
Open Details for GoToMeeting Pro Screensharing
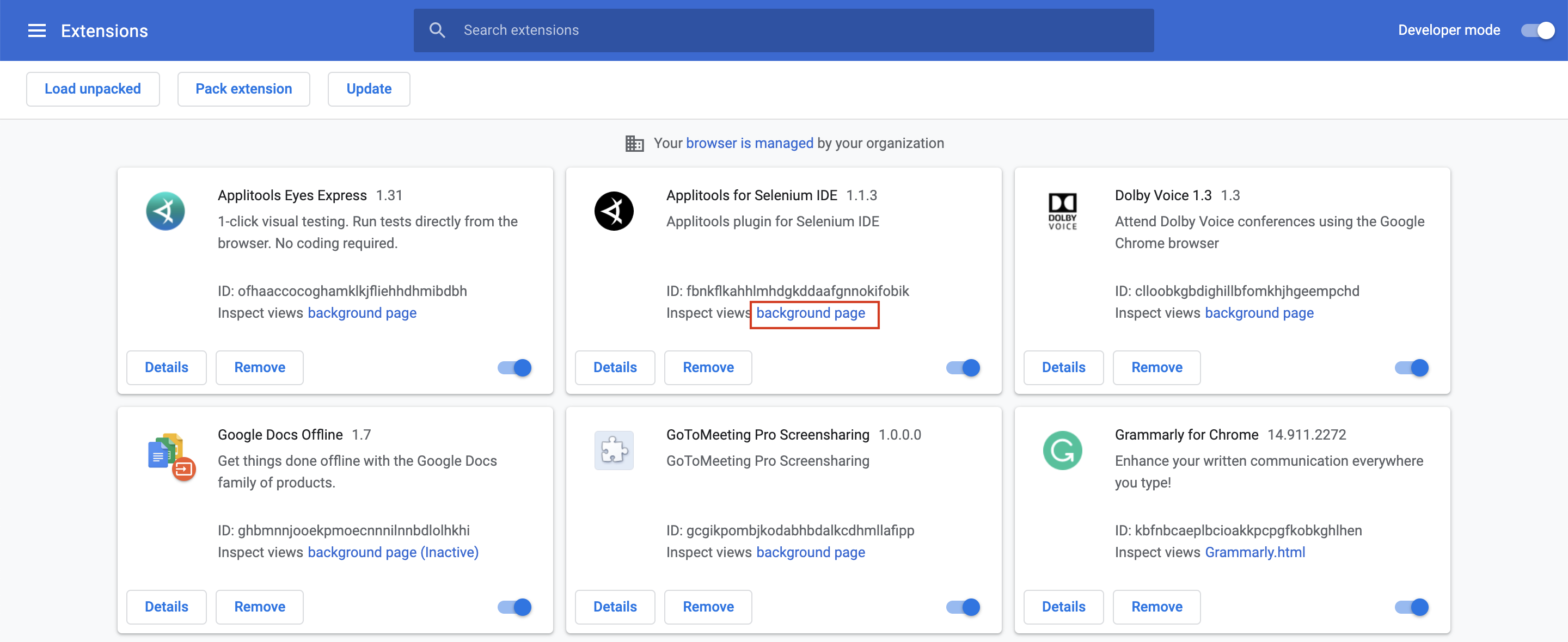click(x=615, y=607)
